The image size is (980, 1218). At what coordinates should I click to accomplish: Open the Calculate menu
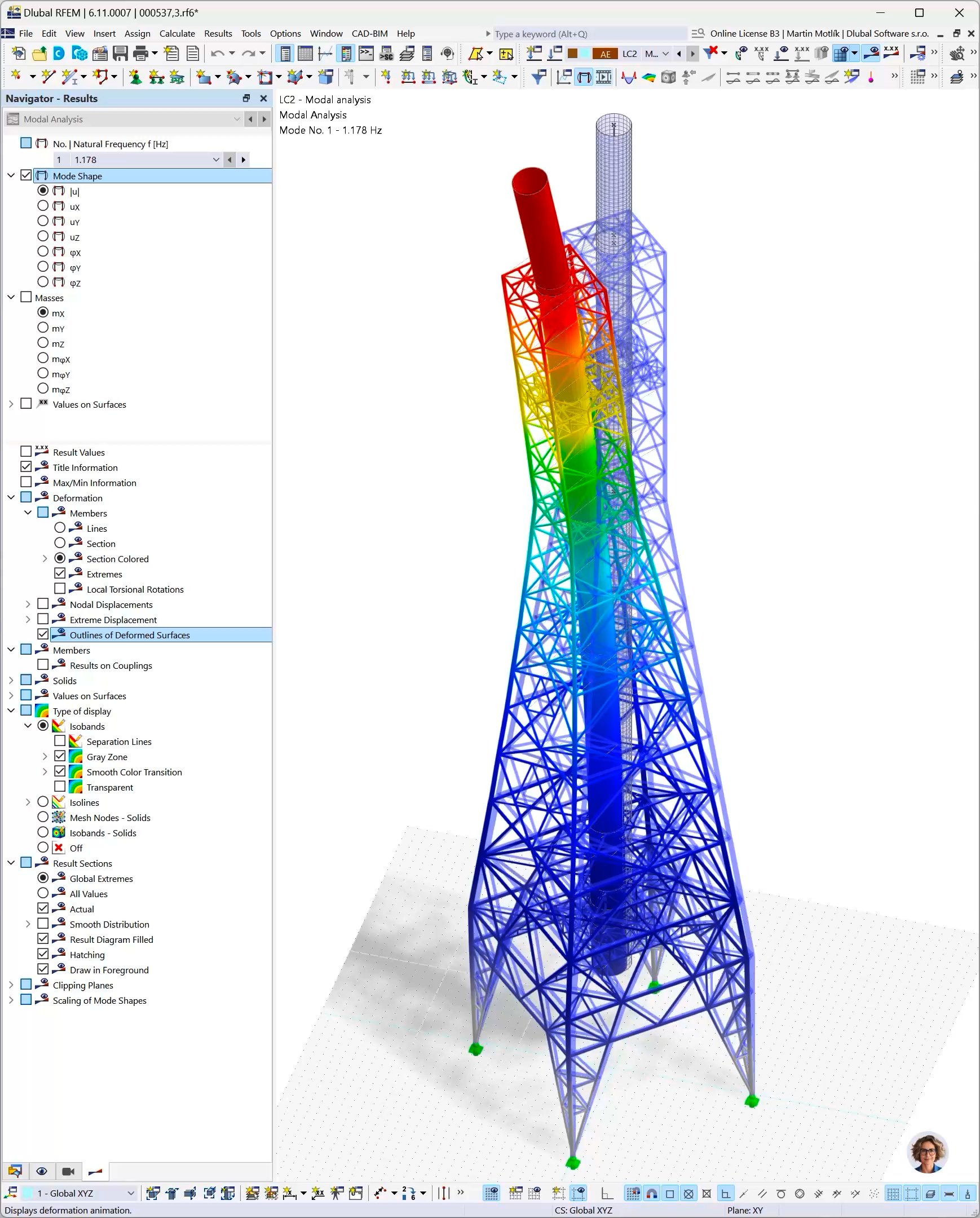(x=177, y=33)
